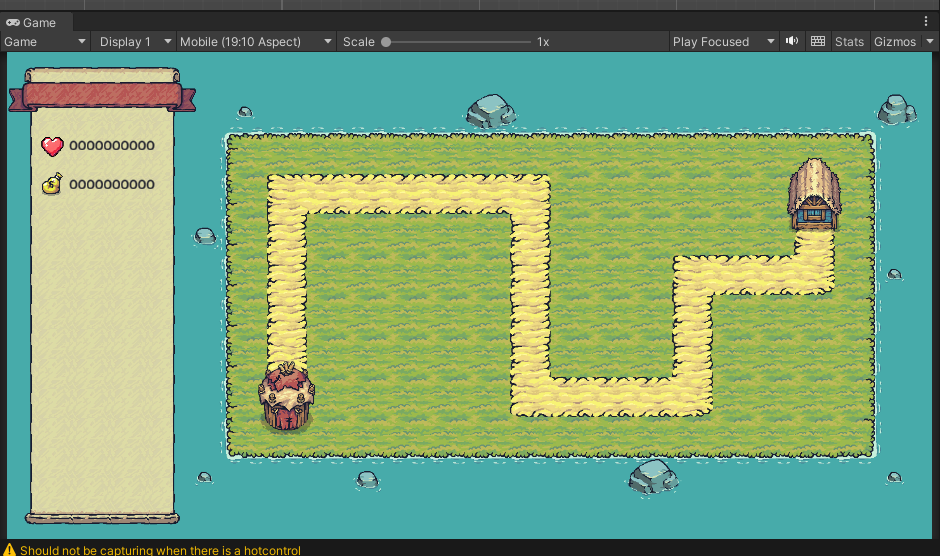
Task: Open the Game/Simulator mode dropdown
Action: pos(45,42)
